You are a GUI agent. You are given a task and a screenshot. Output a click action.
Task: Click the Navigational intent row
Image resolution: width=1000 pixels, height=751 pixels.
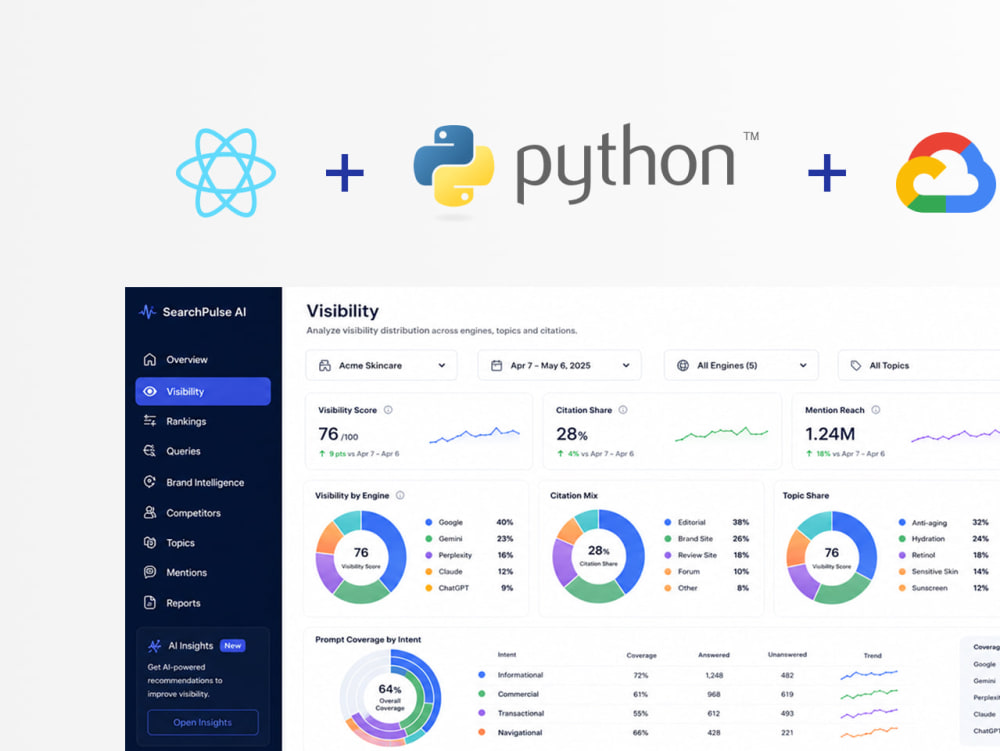click(x=689, y=733)
